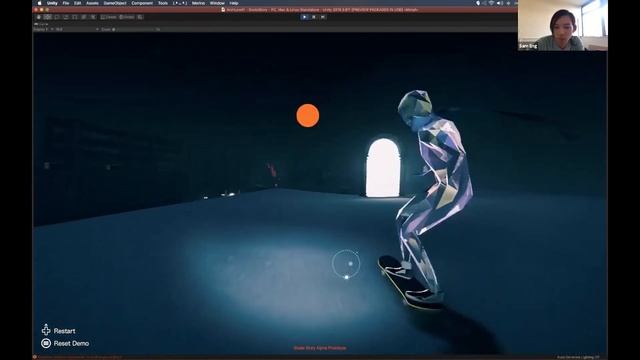Open the aspect ratio dropdown

coord(77,29)
